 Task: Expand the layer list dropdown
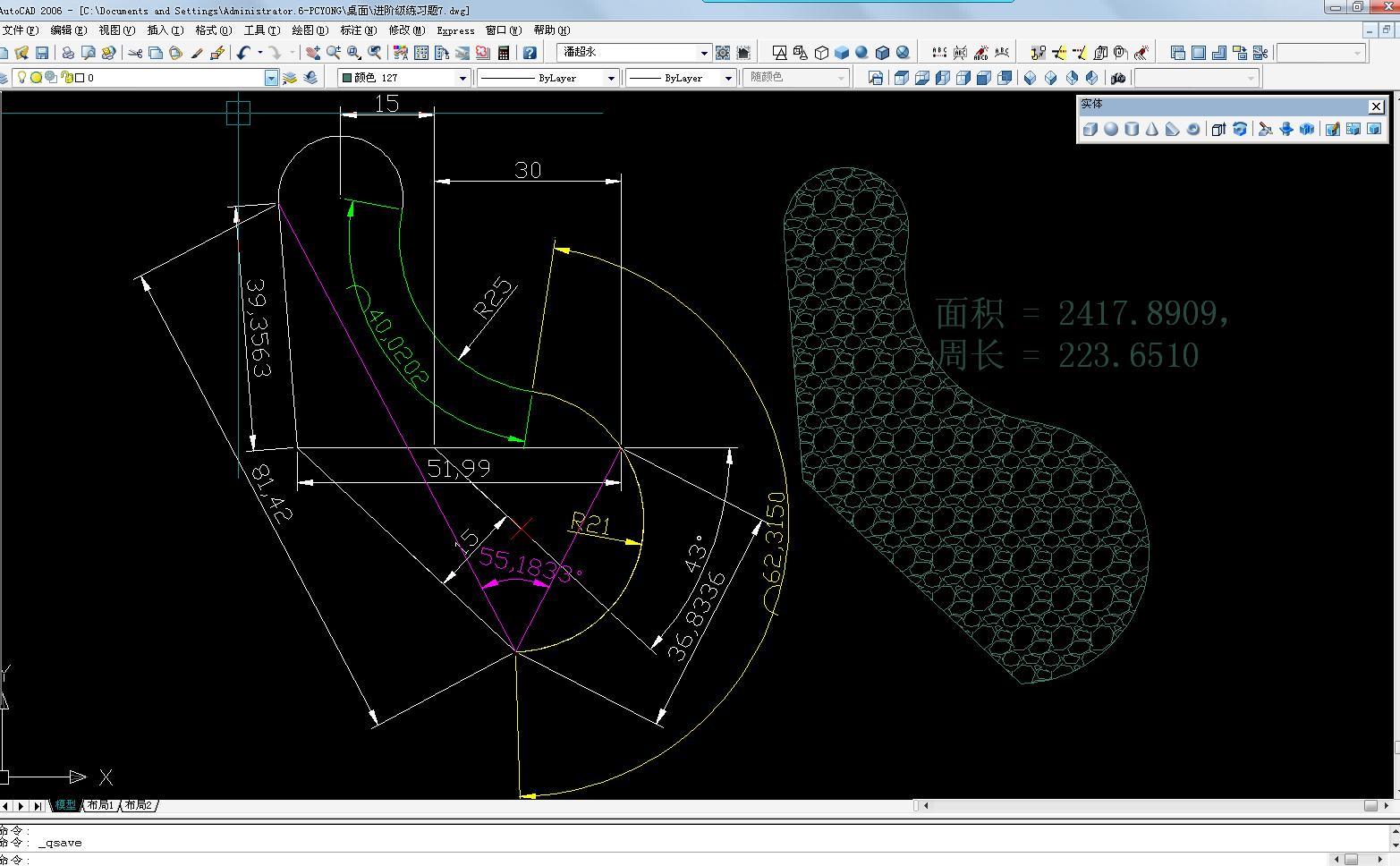271,79
